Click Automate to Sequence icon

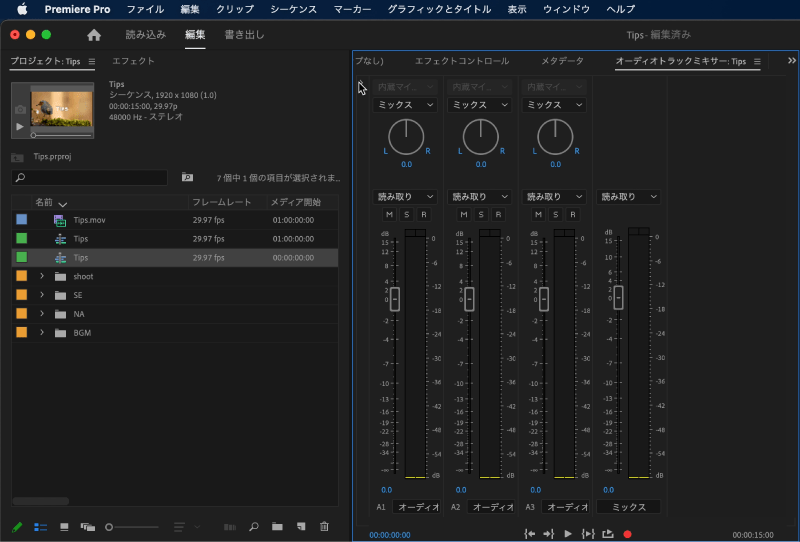pyautogui.click(x=230, y=527)
